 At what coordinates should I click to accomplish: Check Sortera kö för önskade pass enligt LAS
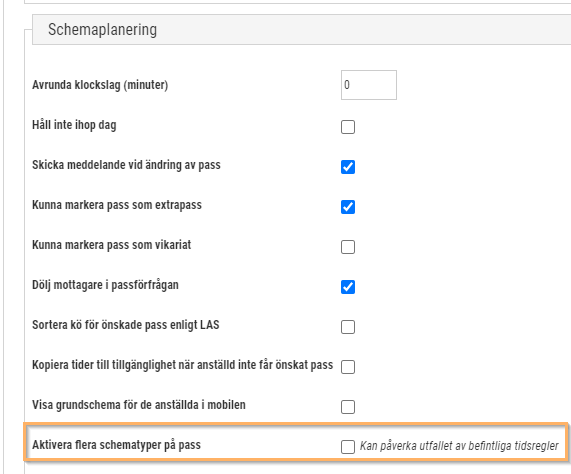pos(348,327)
